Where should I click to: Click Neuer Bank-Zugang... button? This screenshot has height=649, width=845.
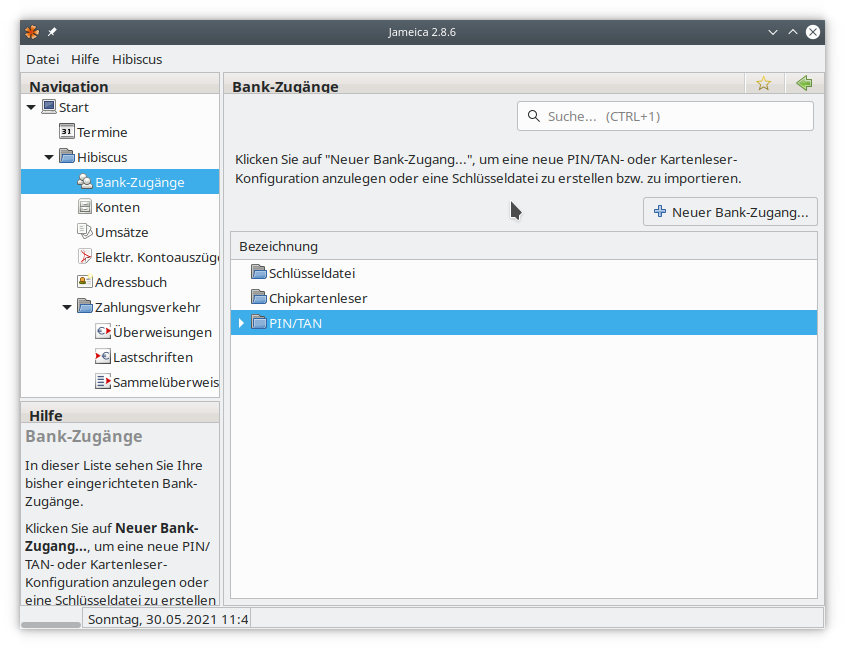click(x=730, y=211)
